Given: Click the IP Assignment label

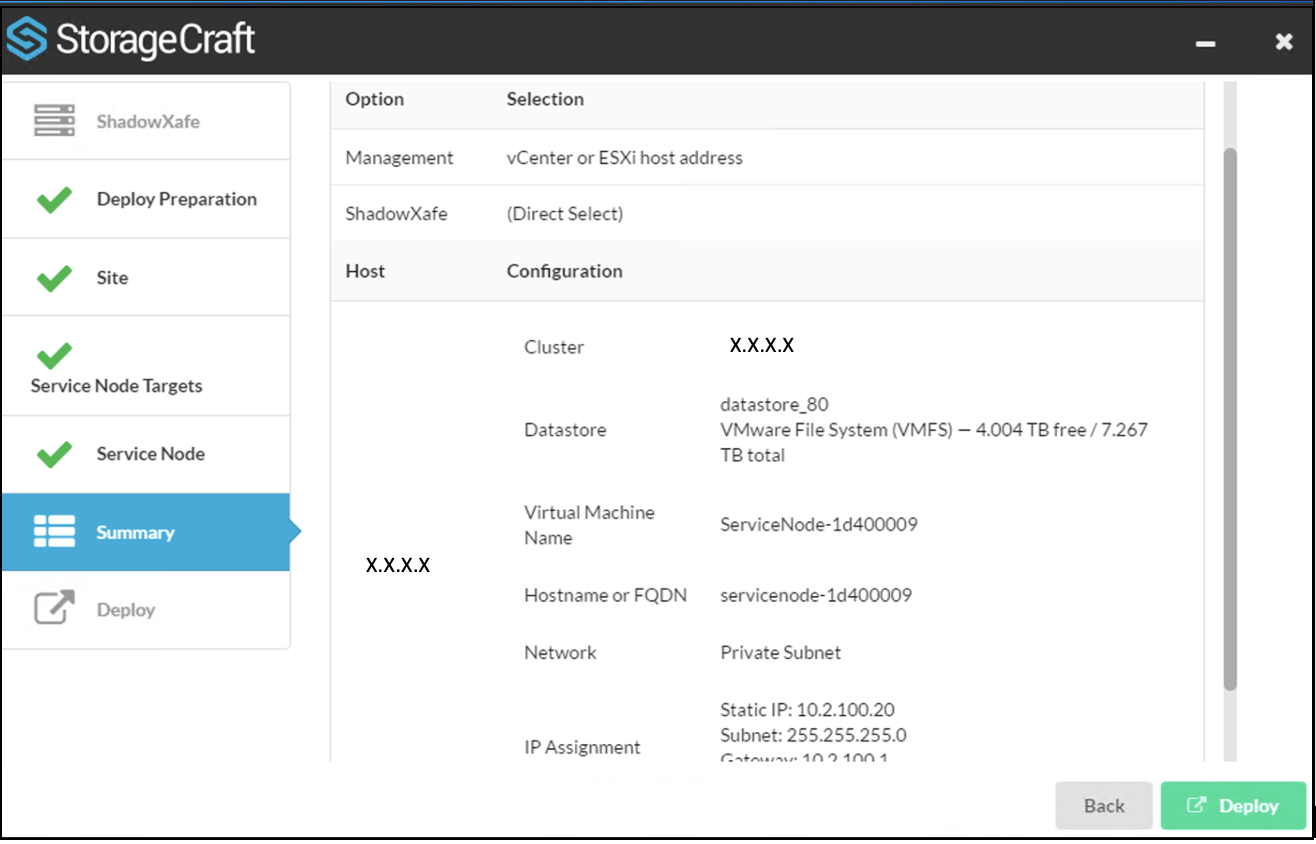Looking at the screenshot, I should coord(582,747).
